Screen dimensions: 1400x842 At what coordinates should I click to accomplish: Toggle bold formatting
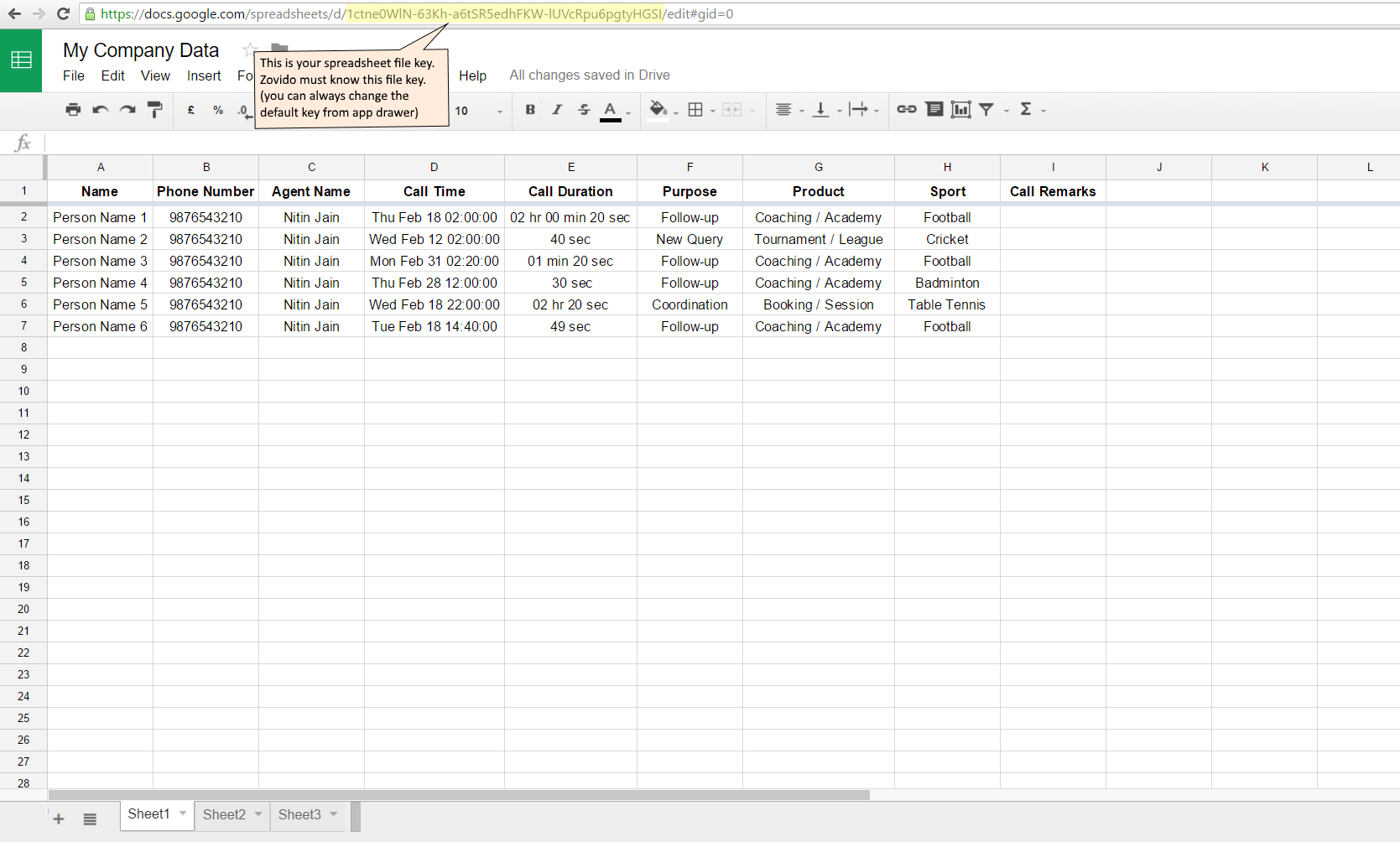click(529, 110)
